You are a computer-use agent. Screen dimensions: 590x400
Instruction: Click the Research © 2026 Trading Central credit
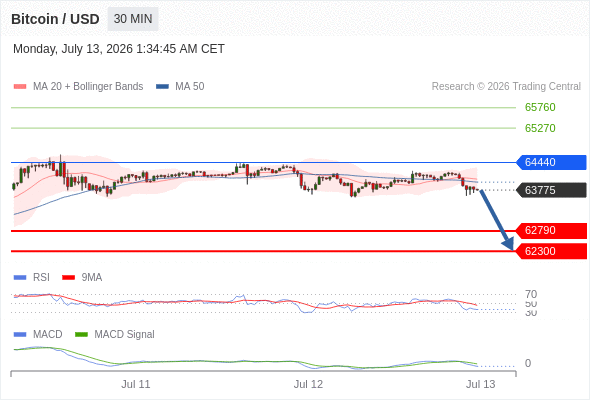coord(506,87)
